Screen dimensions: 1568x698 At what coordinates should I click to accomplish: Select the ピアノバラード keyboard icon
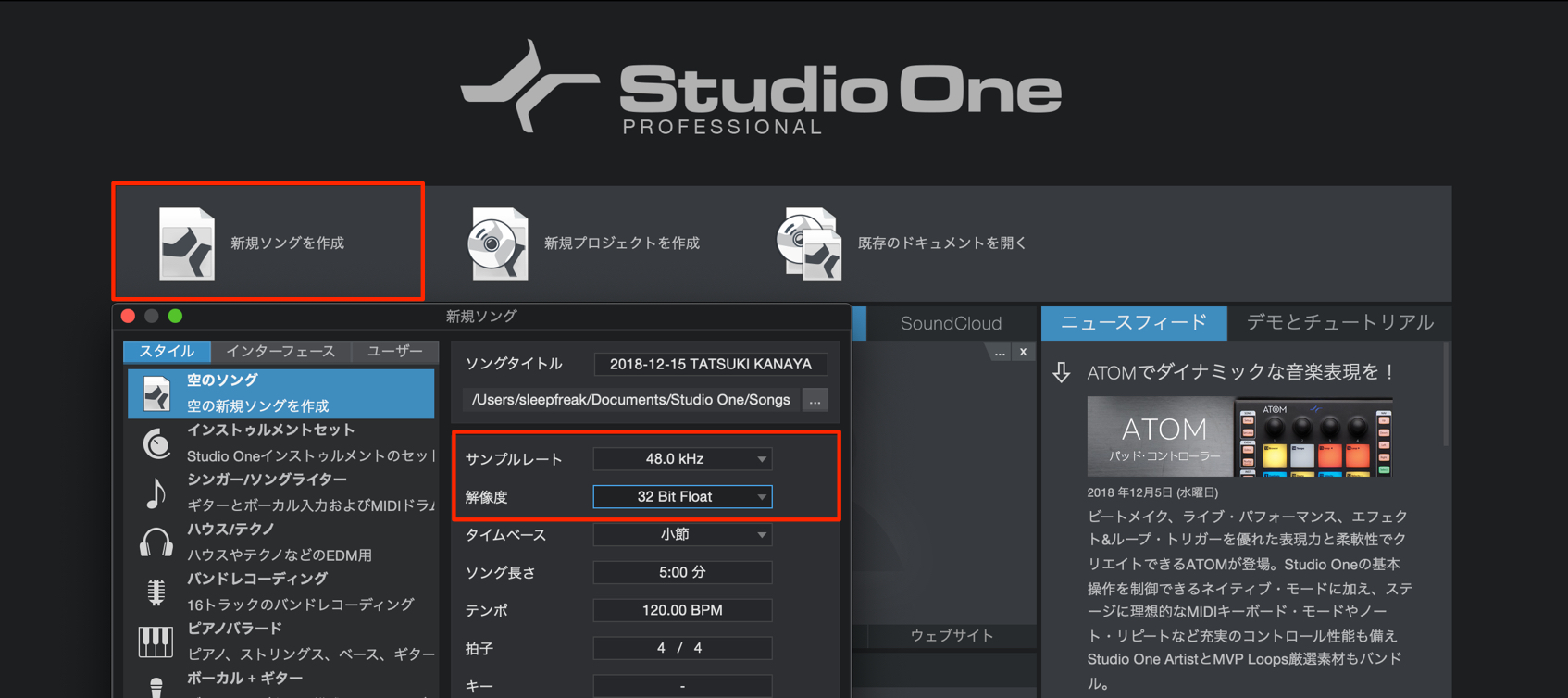156,642
